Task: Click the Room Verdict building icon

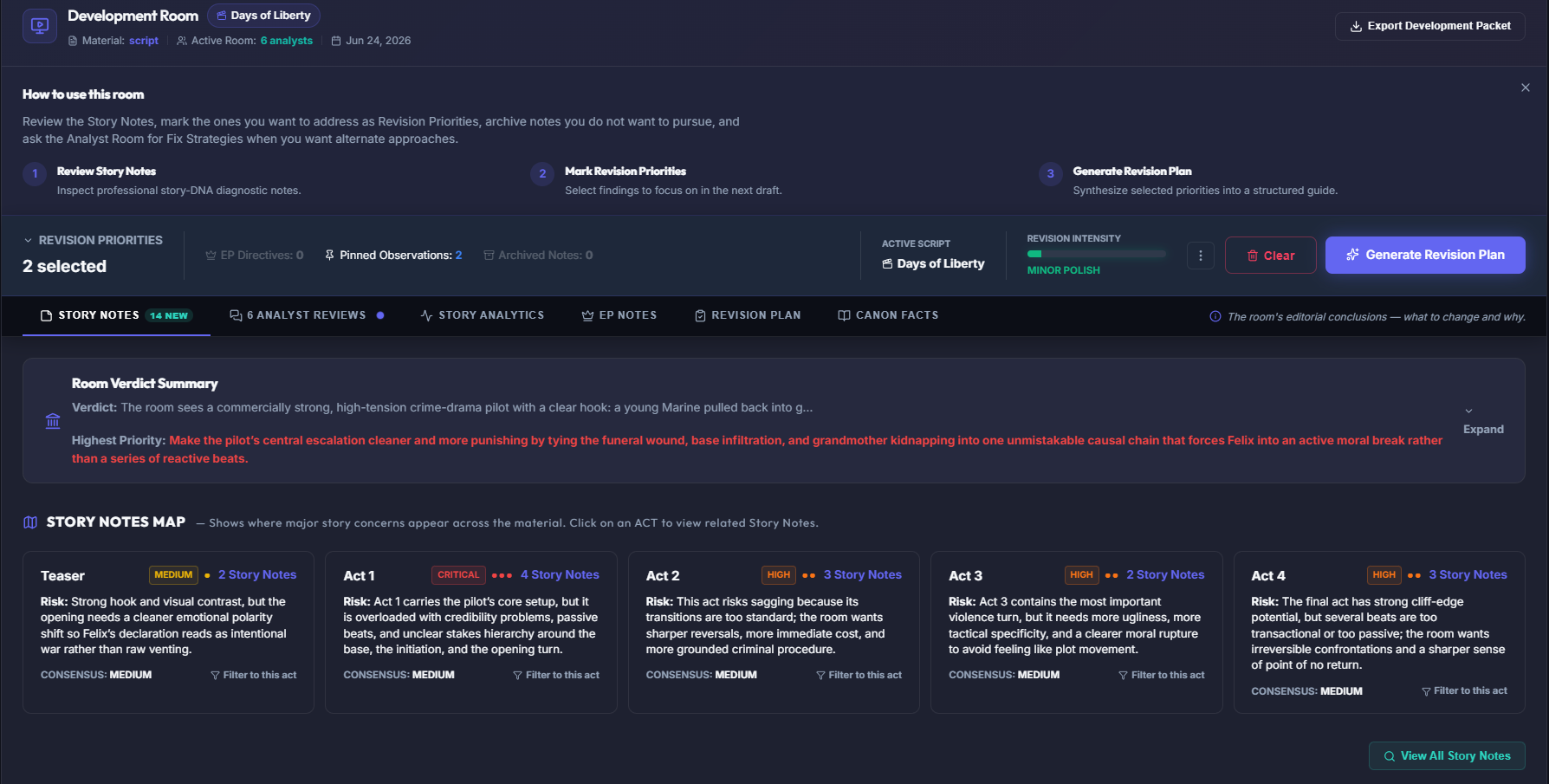Action: click(53, 421)
